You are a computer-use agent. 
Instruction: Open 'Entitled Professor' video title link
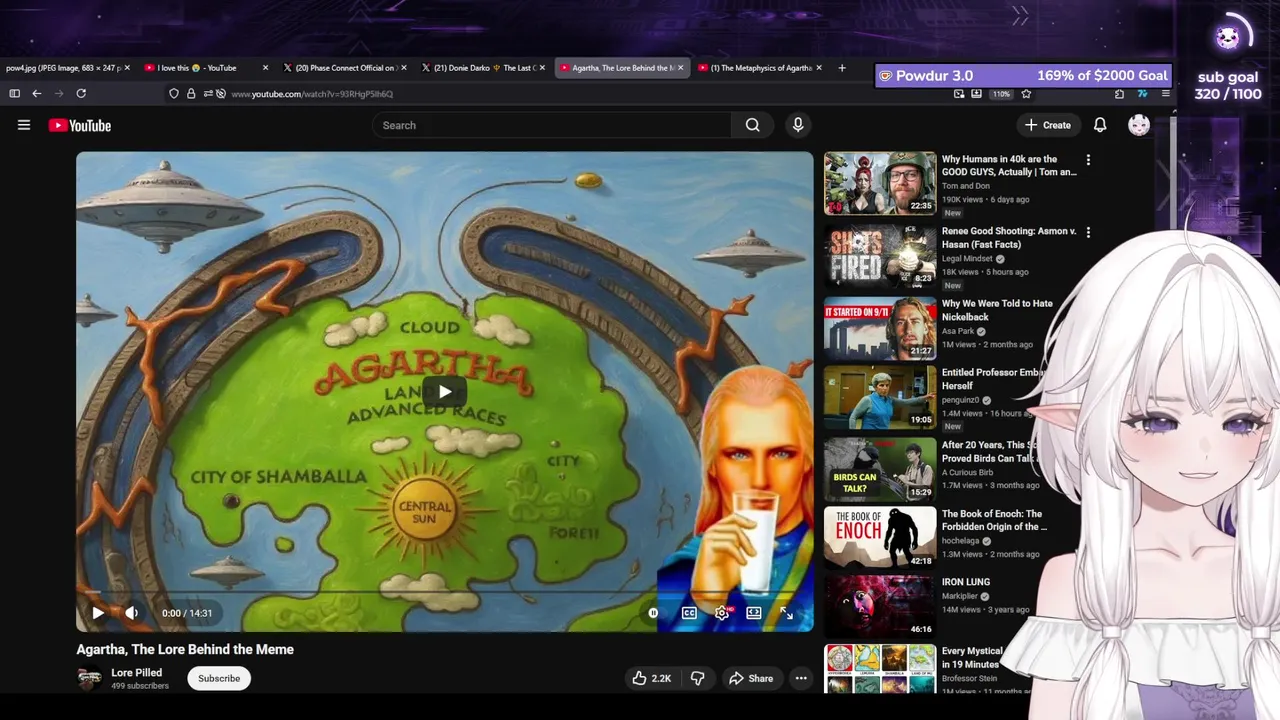tap(994, 379)
